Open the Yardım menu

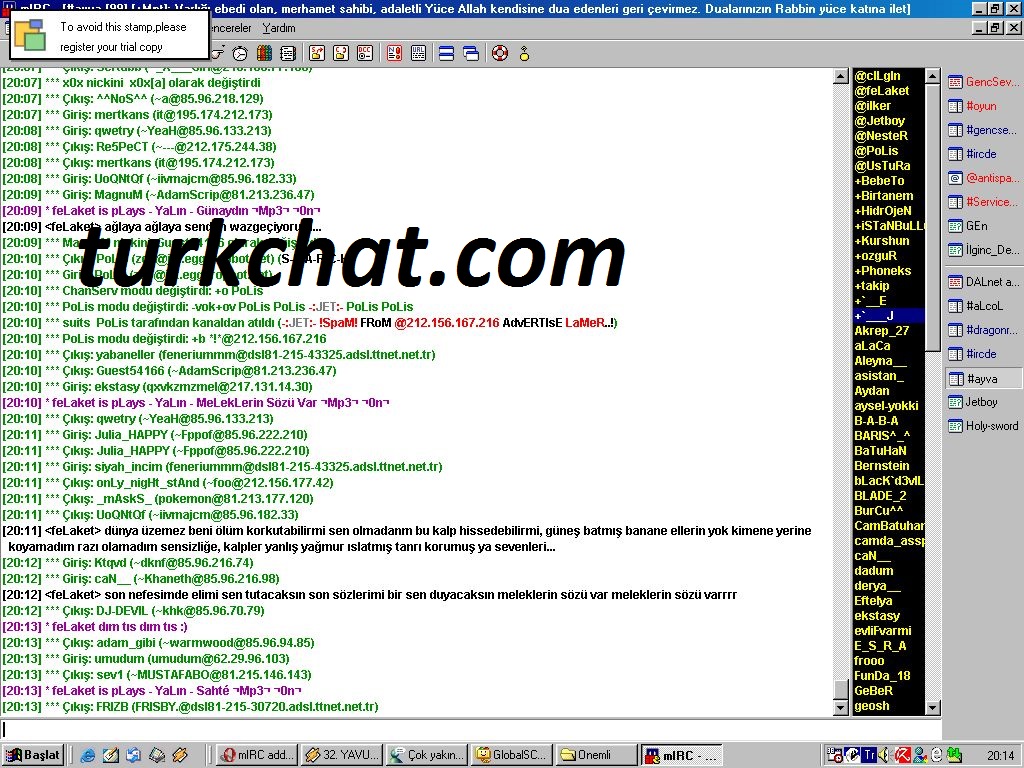[x=279, y=28]
